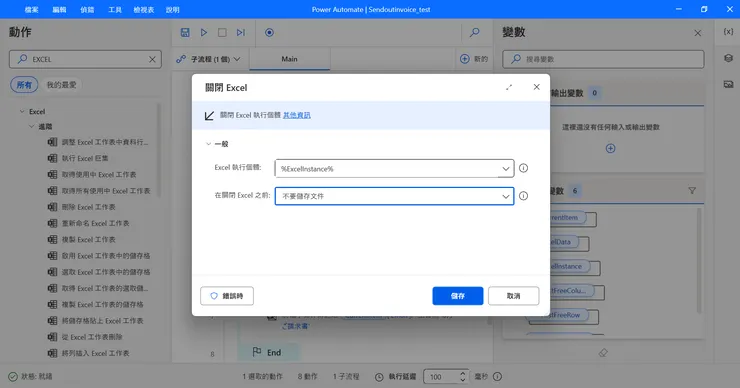Click the 執行延遲 value field

click(441, 377)
